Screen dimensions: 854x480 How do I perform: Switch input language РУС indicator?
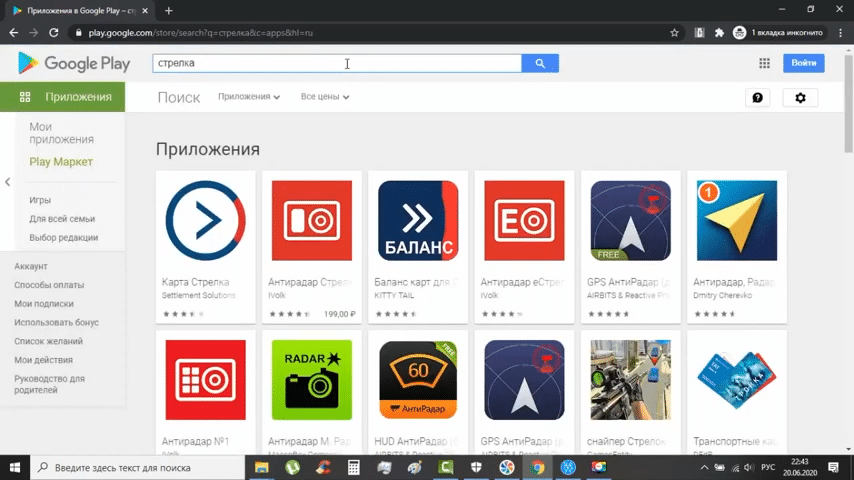tap(768, 467)
